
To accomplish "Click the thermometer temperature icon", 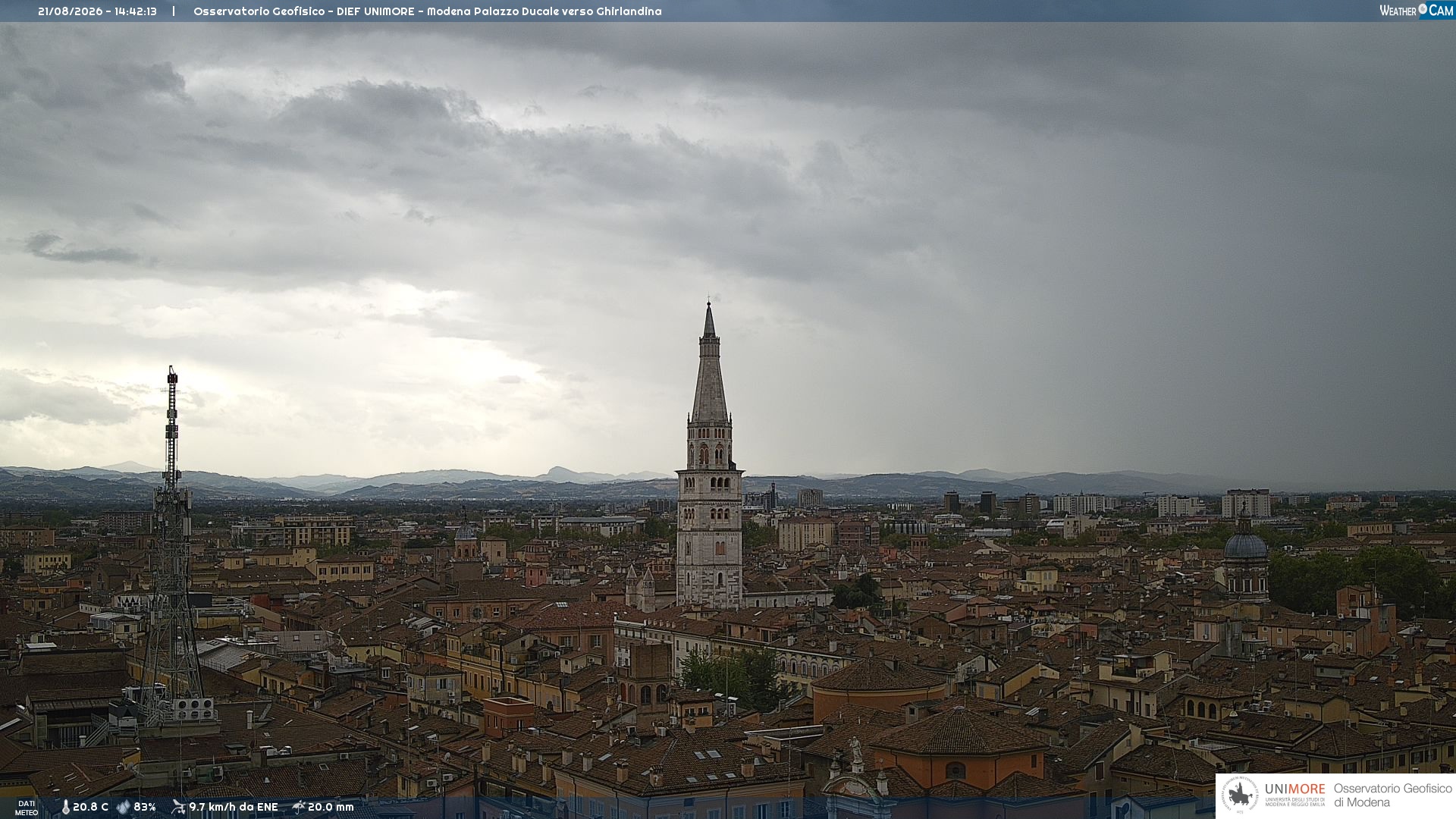I will 65,807.
